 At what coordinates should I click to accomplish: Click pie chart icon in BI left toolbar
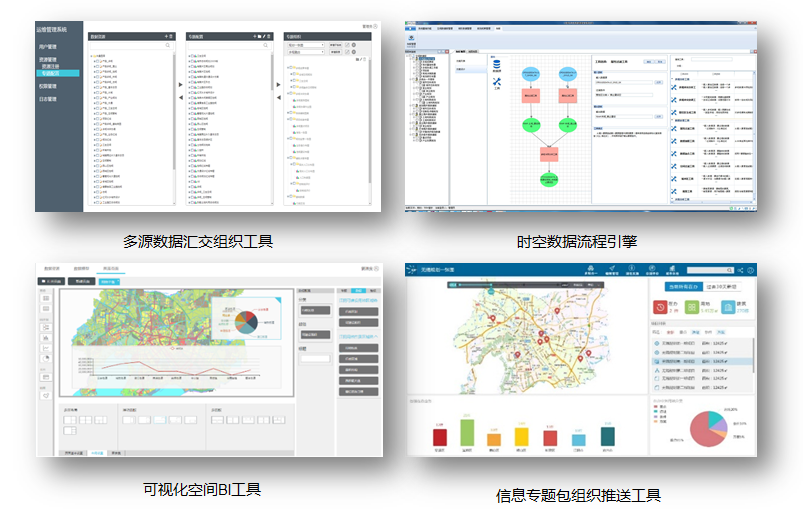[46, 359]
